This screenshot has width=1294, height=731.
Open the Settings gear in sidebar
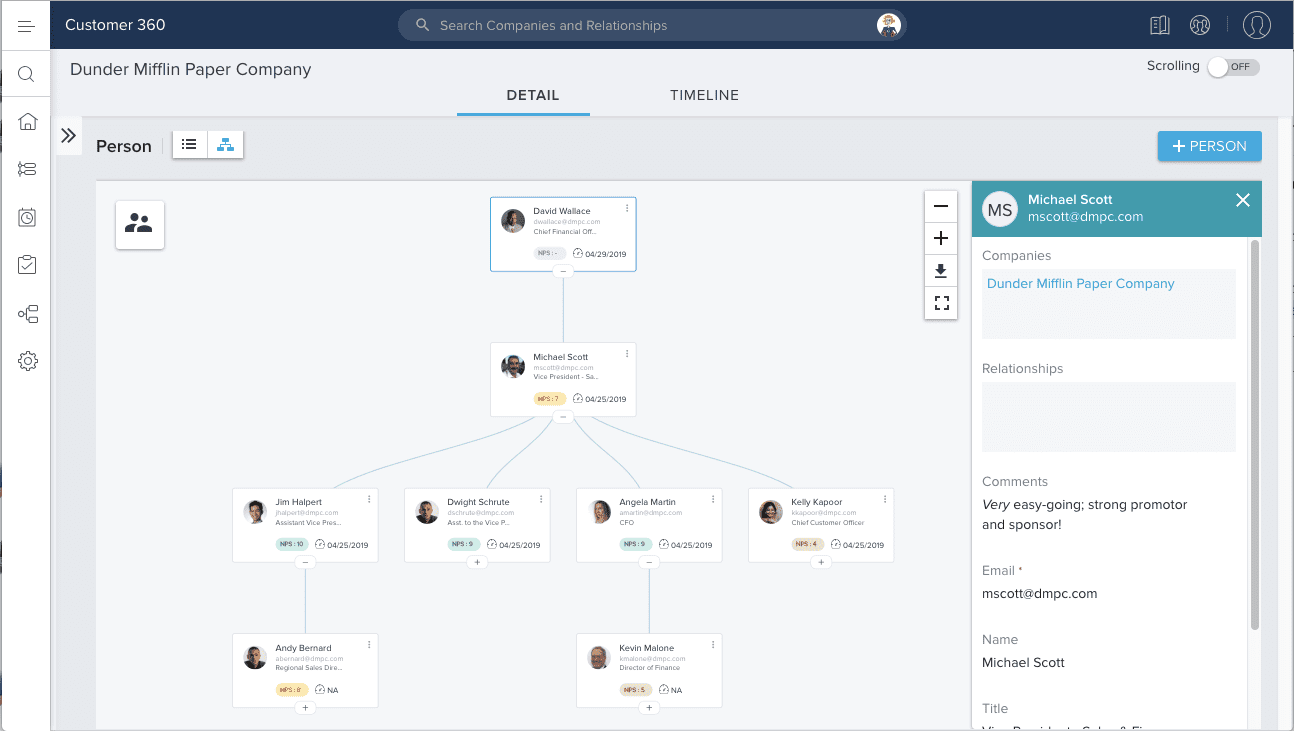click(x=27, y=361)
